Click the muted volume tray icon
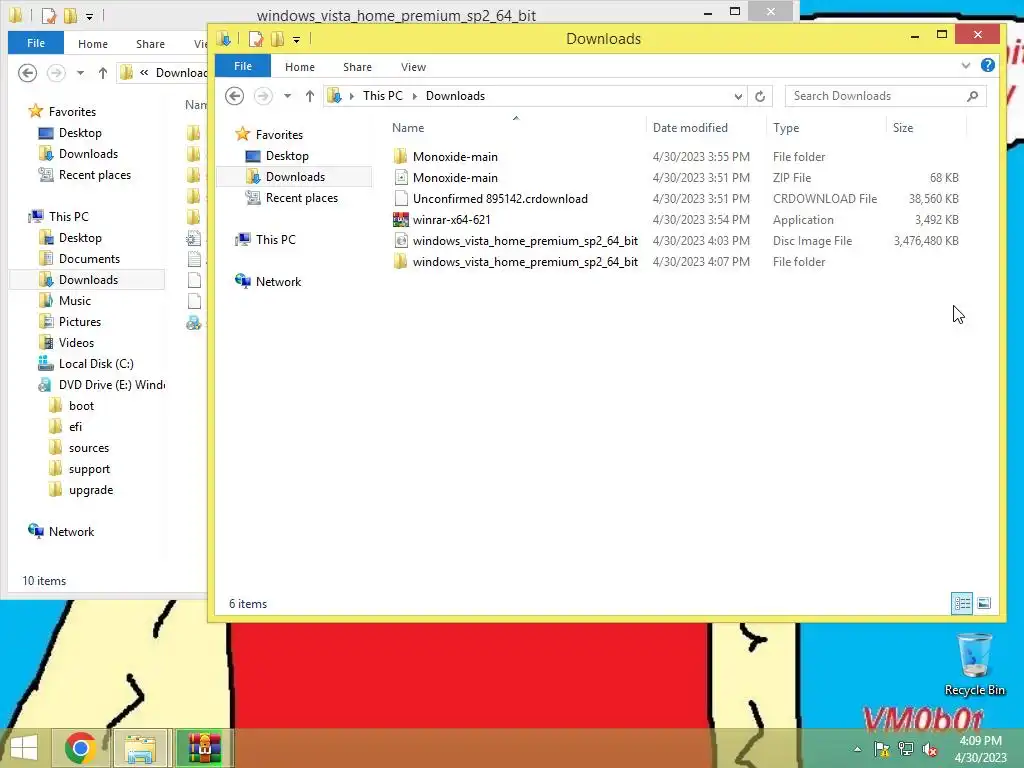This screenshot has height=768, width=1024. tap(929, 749)
